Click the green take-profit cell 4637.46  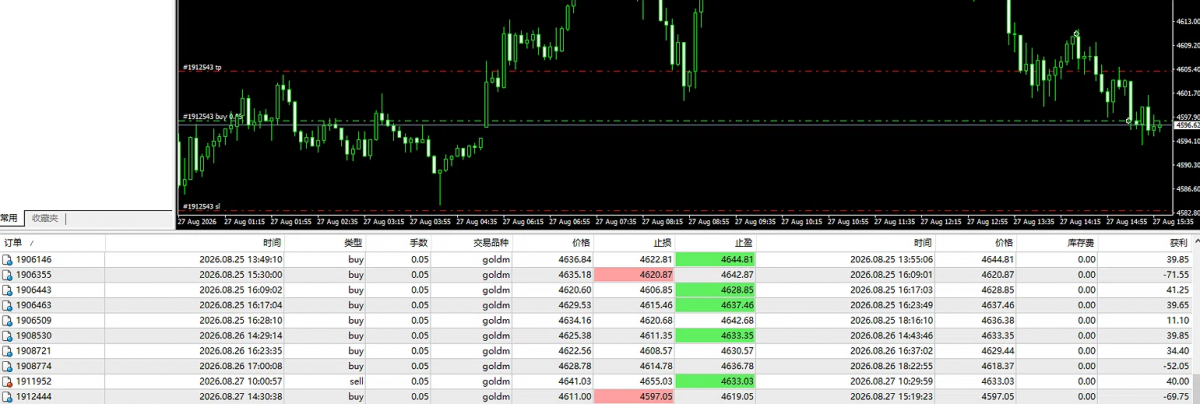pos(716,304)
